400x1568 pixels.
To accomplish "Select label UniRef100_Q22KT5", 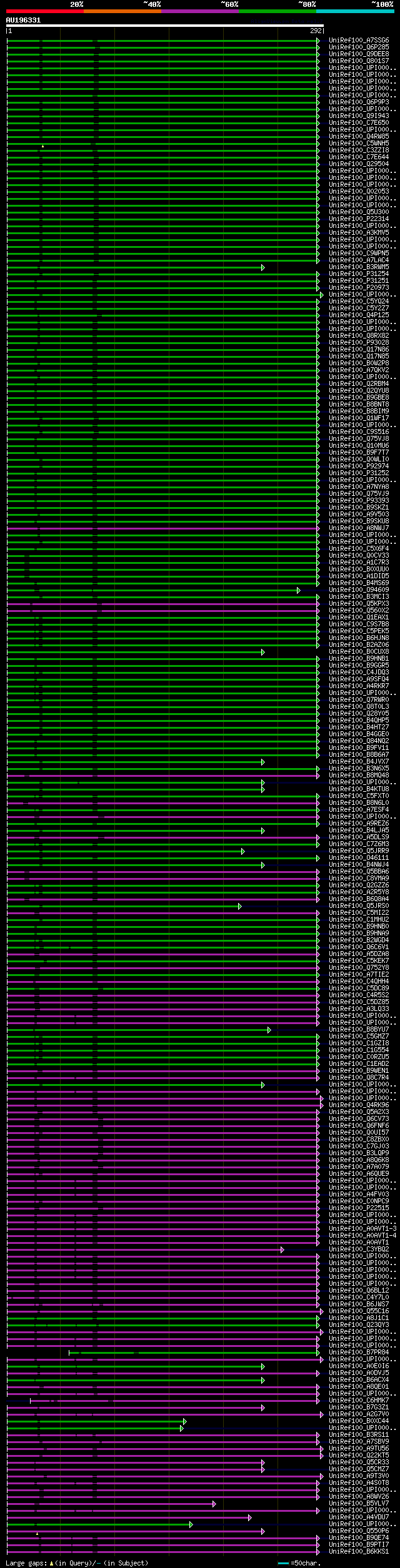I will point(359,1456).
